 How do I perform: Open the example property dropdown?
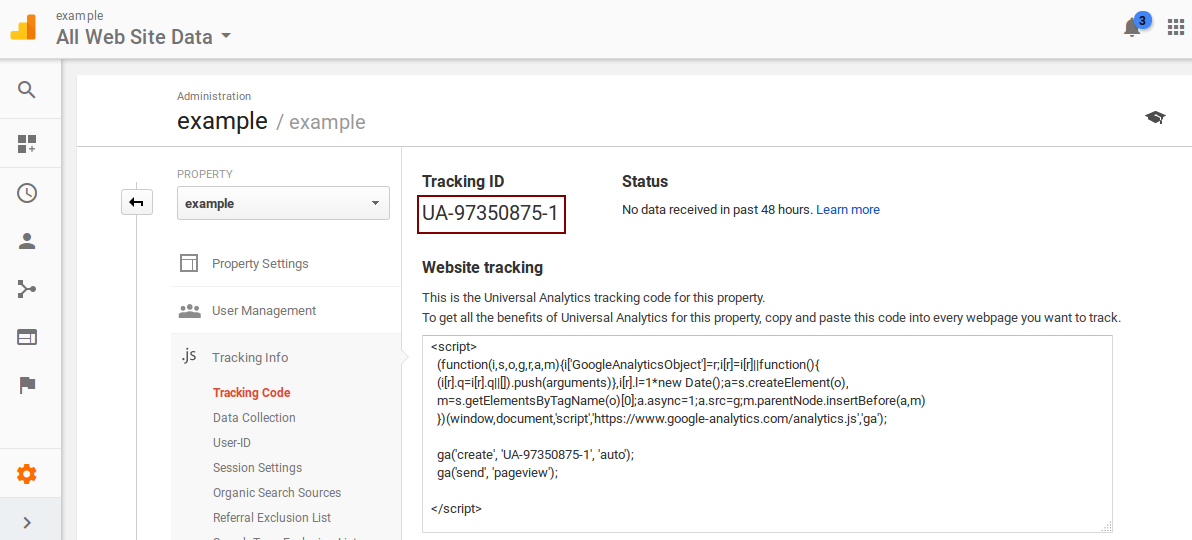point(283,203)
